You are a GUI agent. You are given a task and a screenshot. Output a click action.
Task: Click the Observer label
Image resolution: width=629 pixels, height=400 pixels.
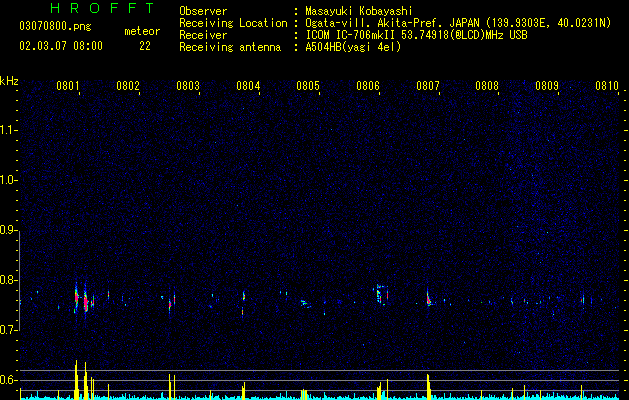(203, 11)
